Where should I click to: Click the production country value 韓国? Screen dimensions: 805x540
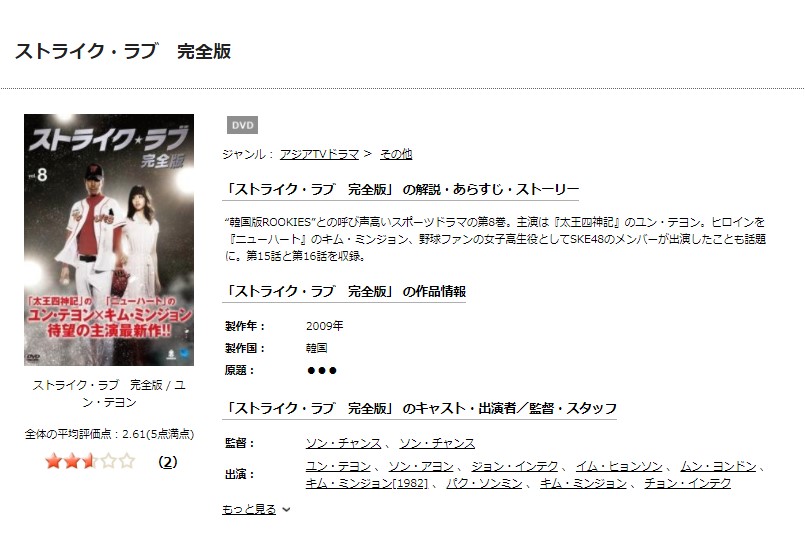316,348
